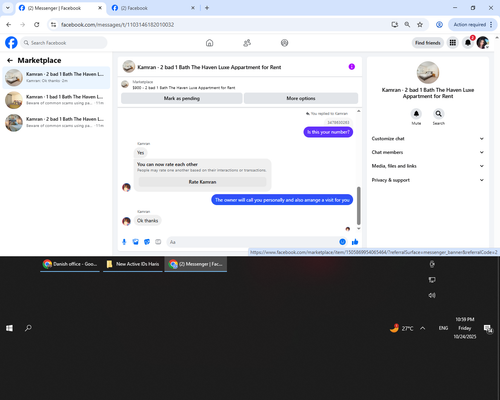Bookmark this page star icon

420,24
